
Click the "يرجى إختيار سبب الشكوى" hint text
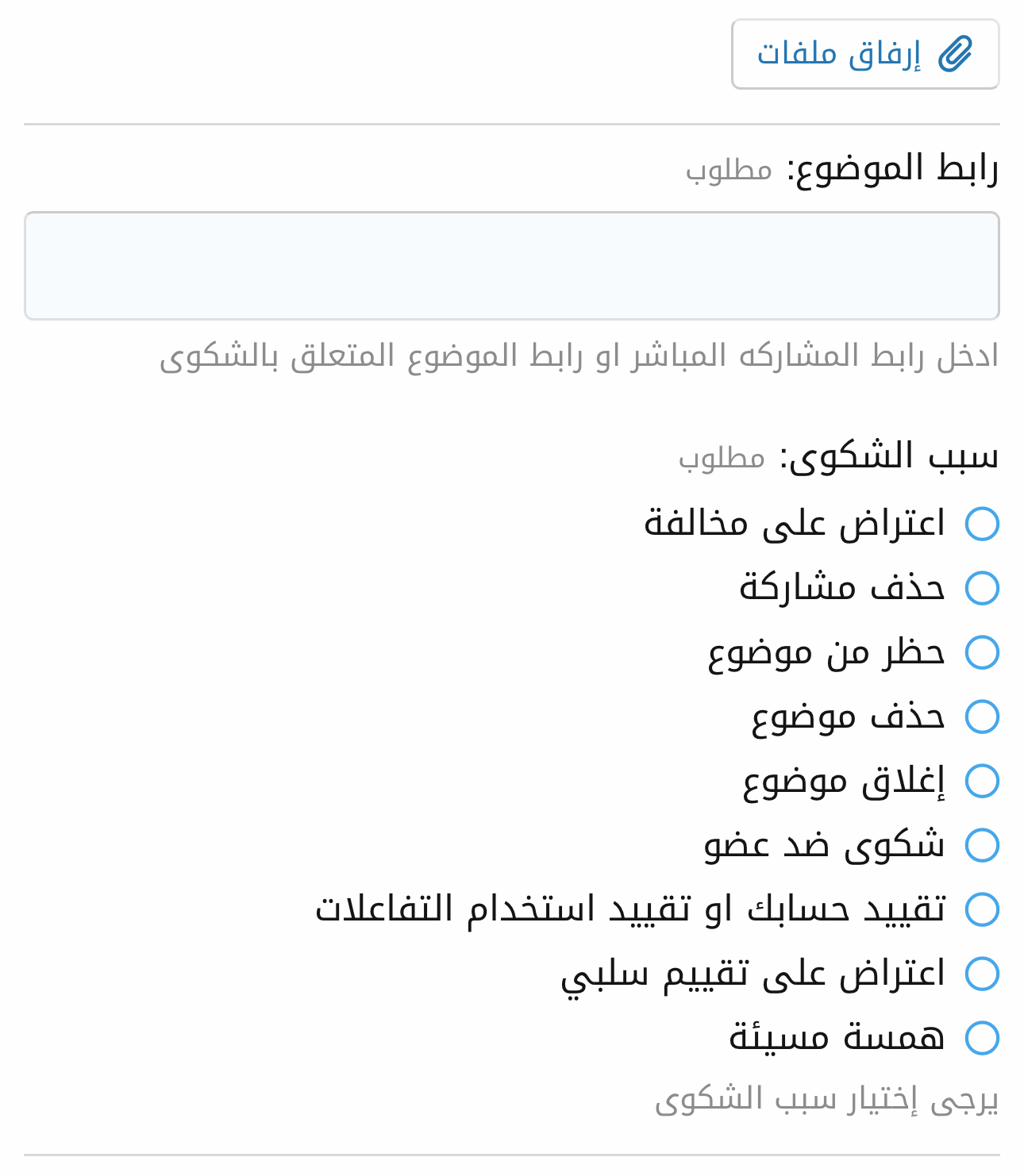click(826, 1100)
